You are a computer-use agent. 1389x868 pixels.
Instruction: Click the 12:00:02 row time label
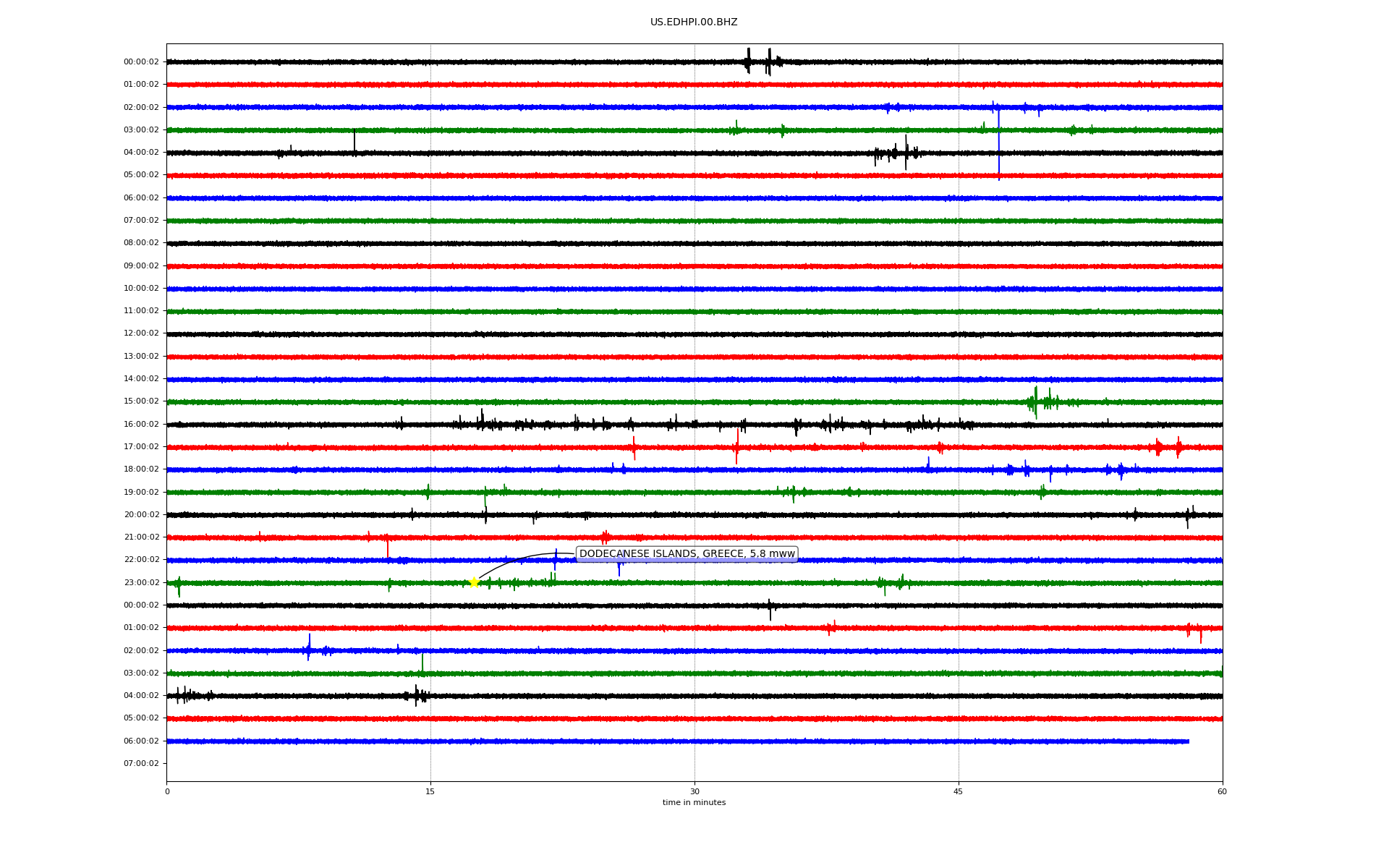click(x=141, y=333)
